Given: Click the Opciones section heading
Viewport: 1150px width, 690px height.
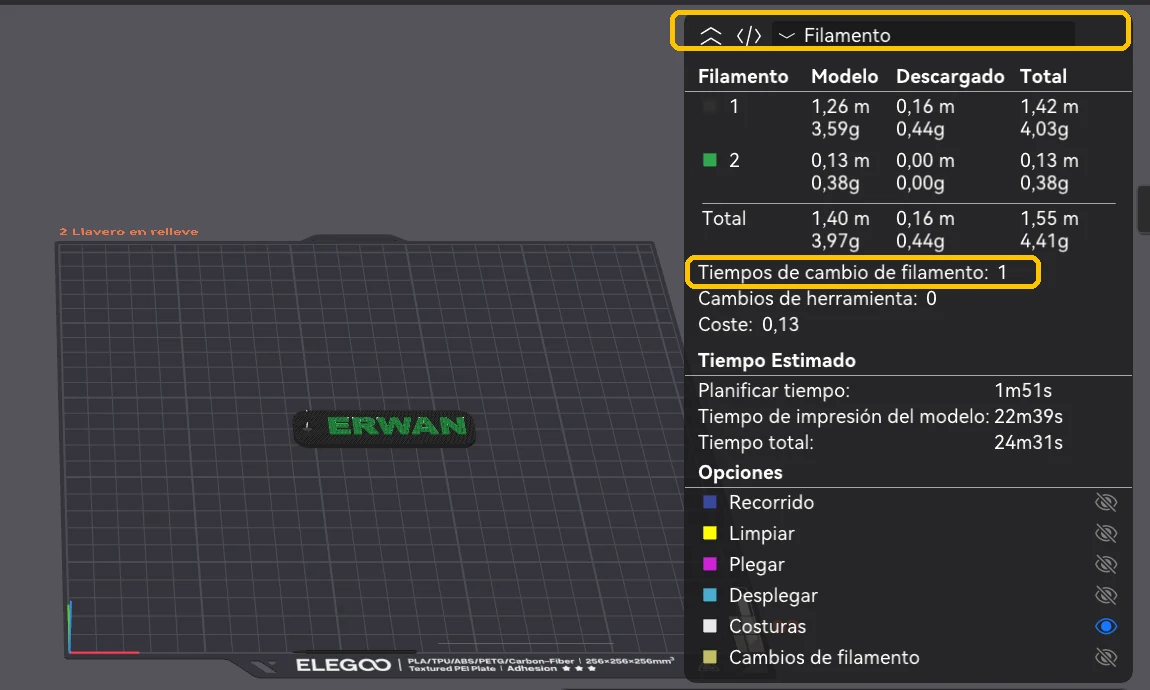Looking at the screenshot, I should [740, 472].
